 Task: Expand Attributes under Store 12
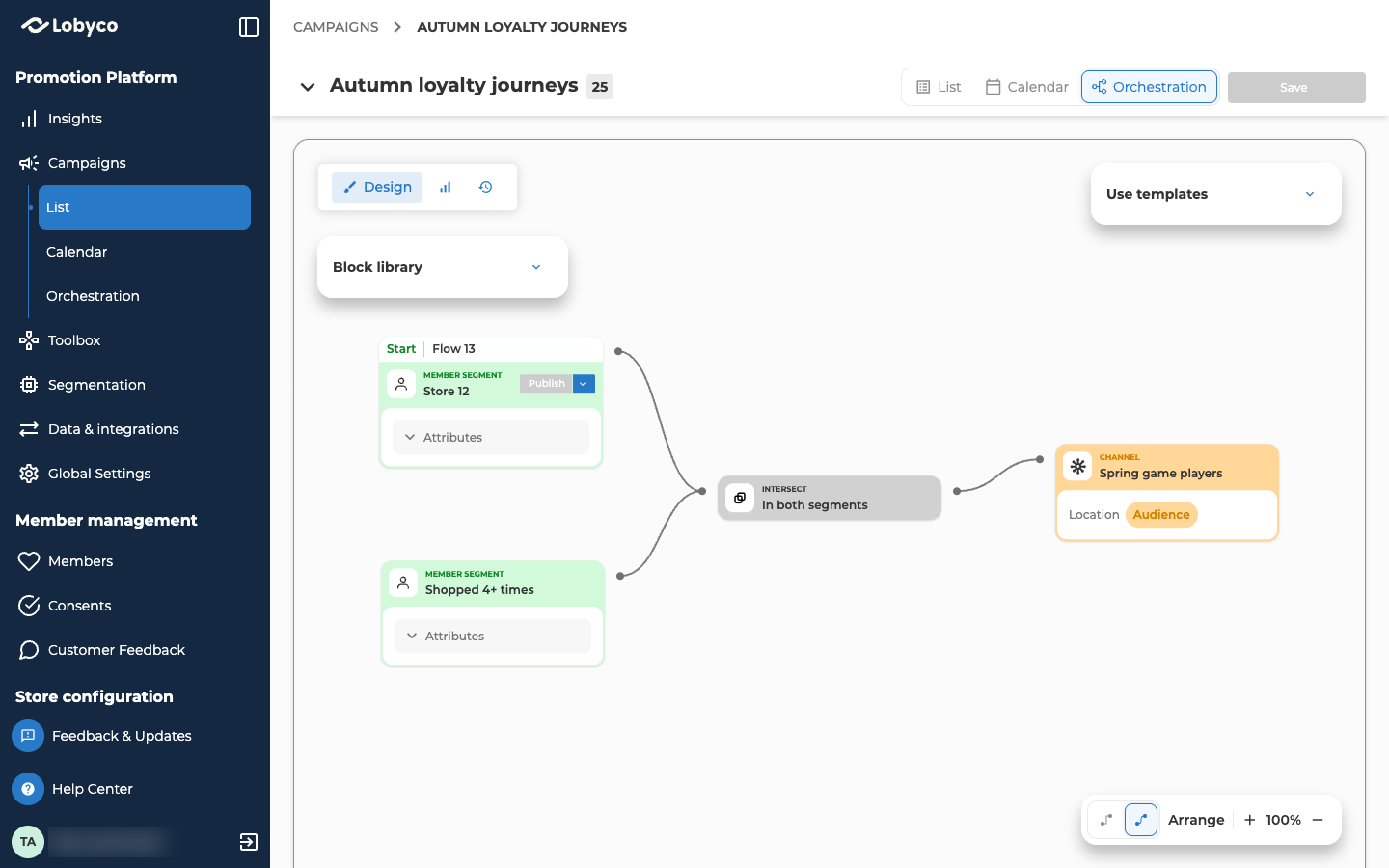pos(491,437)
